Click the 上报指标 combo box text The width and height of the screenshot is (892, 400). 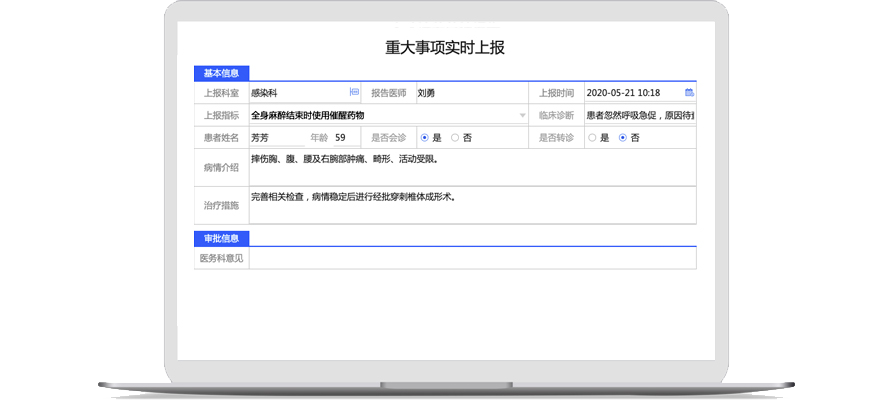(x=380, y=116)
